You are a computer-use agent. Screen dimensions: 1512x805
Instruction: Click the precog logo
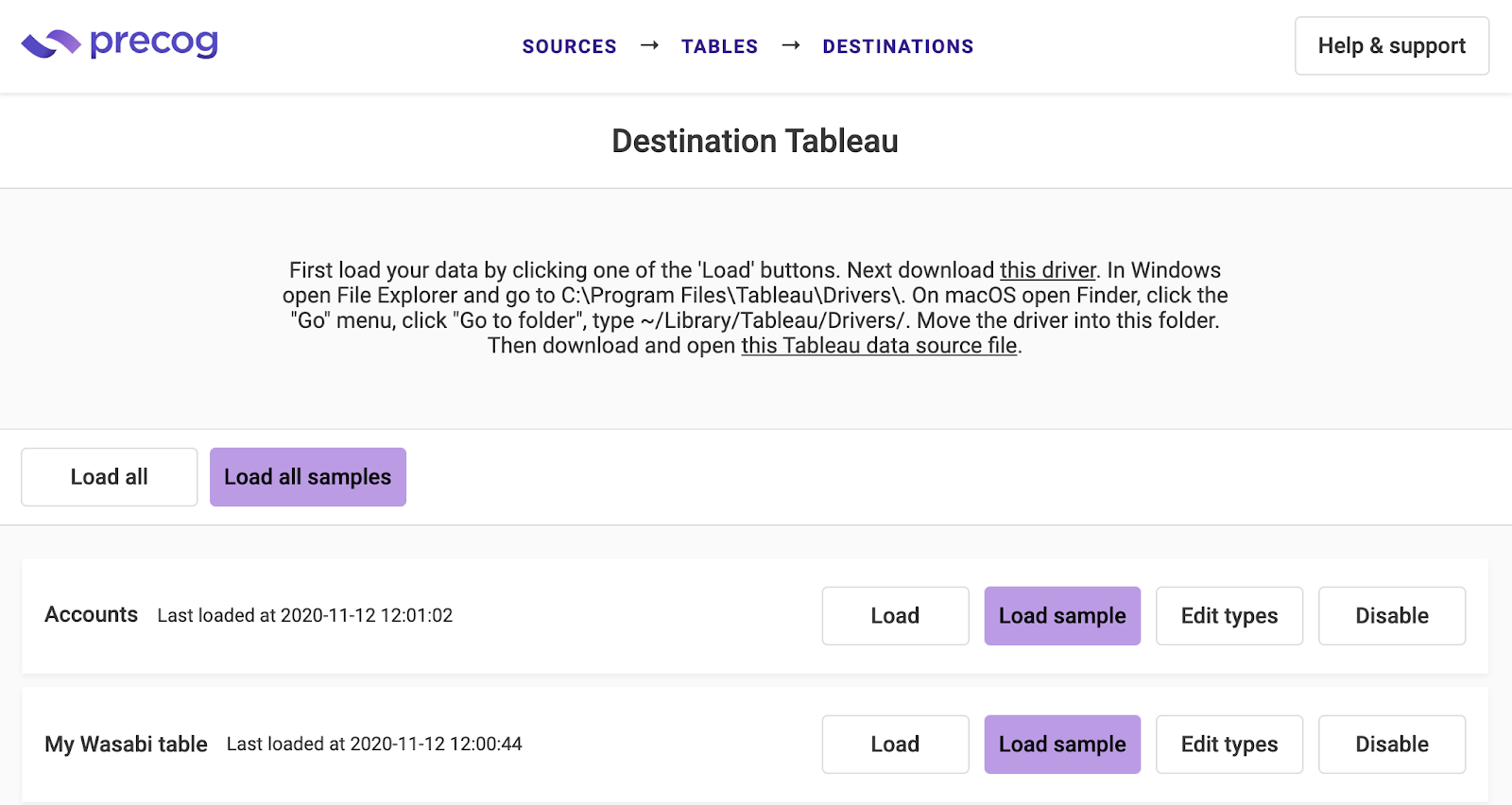coord(120,43)
